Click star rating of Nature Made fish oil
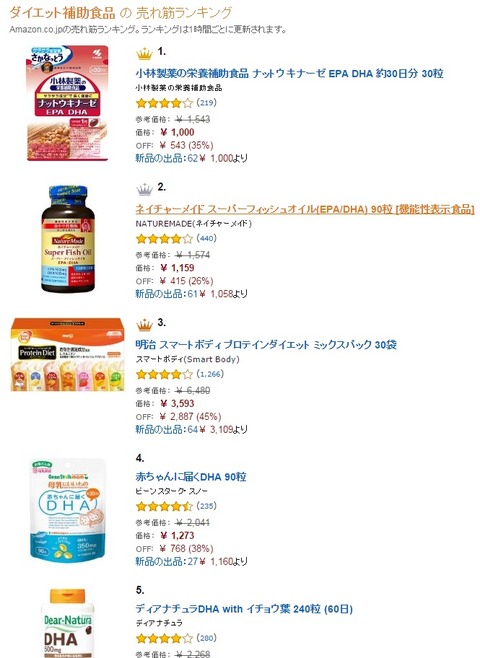The image size is (480, 658). click(x=164, y=239)
